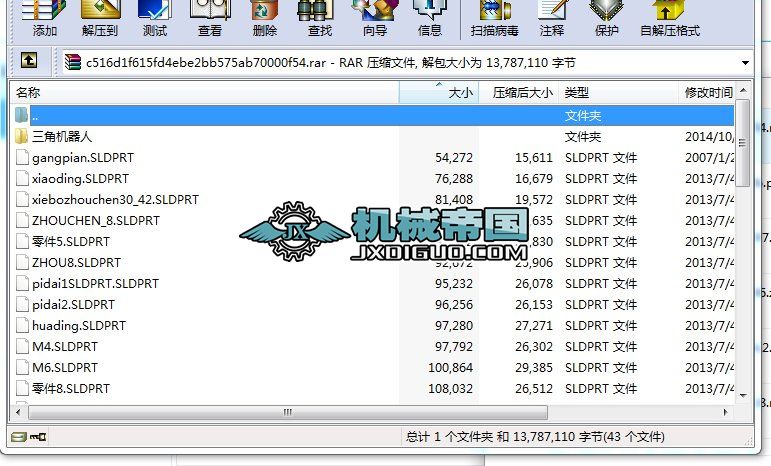The image size is (771, 466).
Task: Click the file icon for M4.SLDPRT
Action: pos(22,347)
